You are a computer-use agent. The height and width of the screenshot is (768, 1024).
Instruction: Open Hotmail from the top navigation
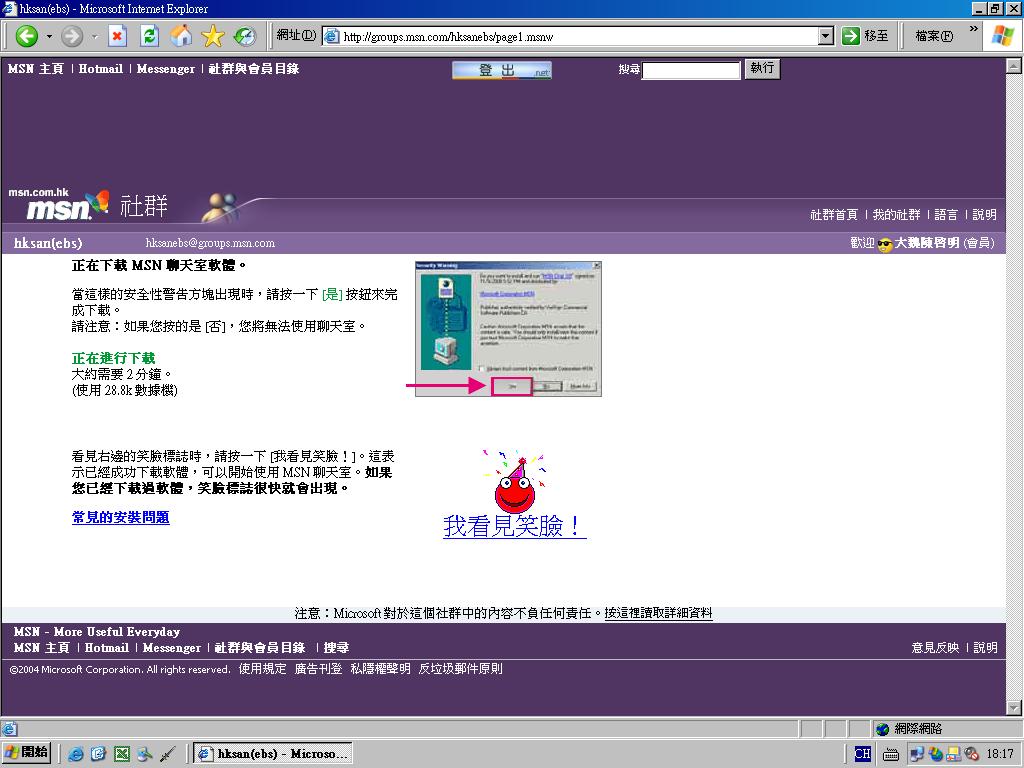coord(101,69)
